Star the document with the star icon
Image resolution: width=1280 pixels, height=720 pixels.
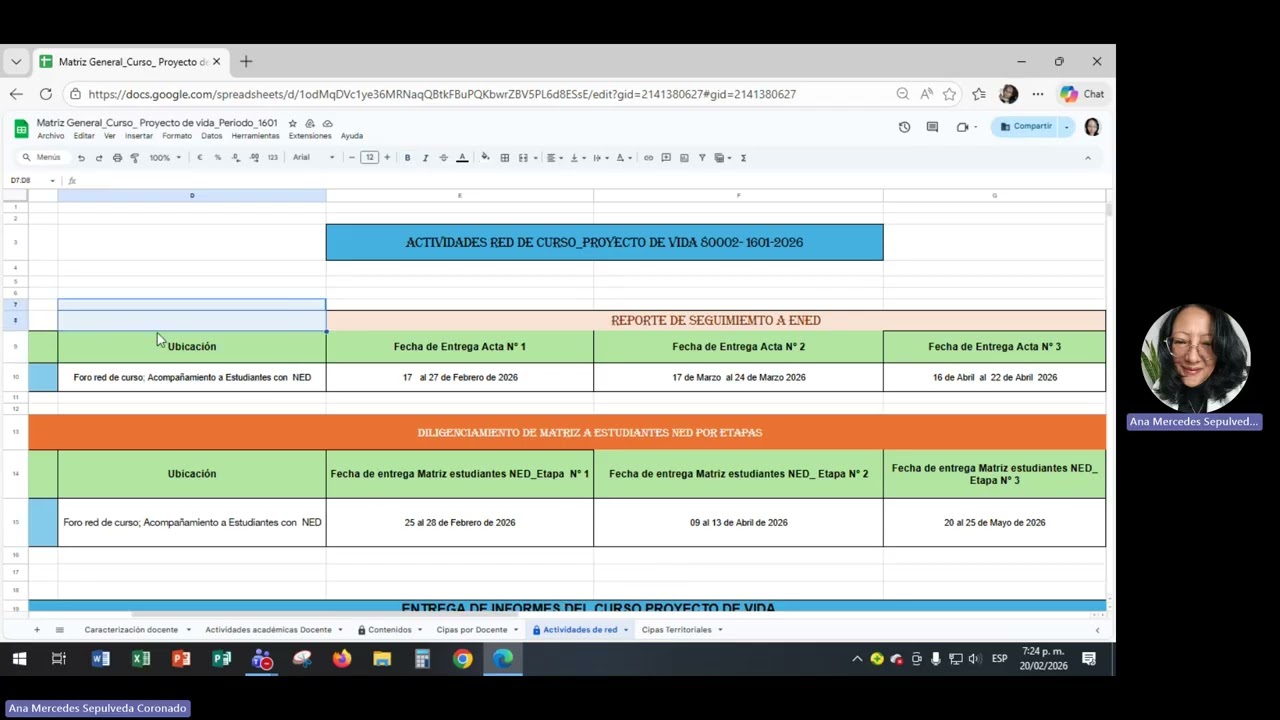(292, 123)
